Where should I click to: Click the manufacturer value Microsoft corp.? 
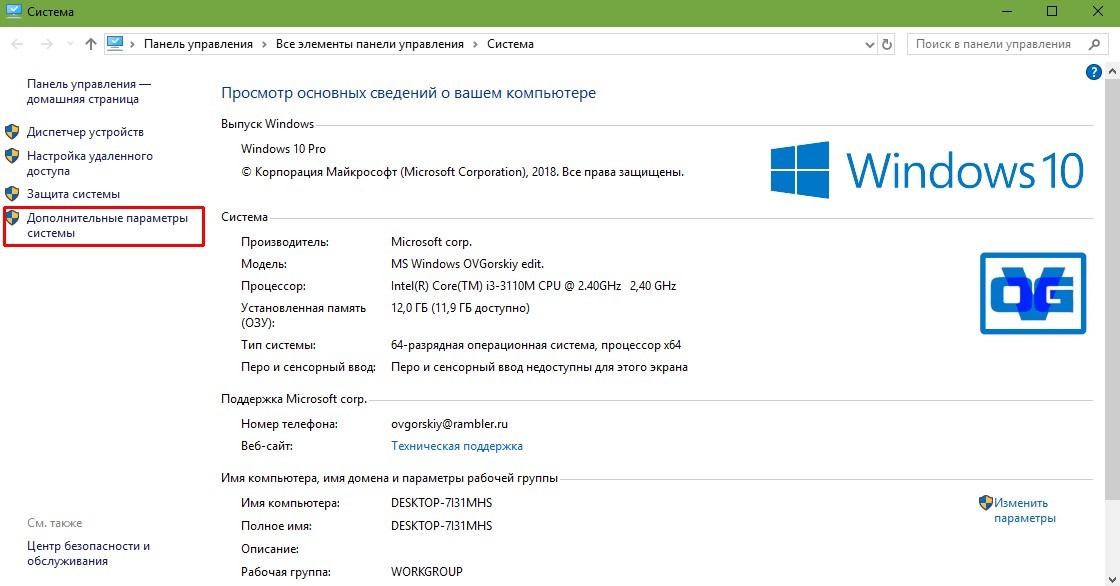coord(431,242)
